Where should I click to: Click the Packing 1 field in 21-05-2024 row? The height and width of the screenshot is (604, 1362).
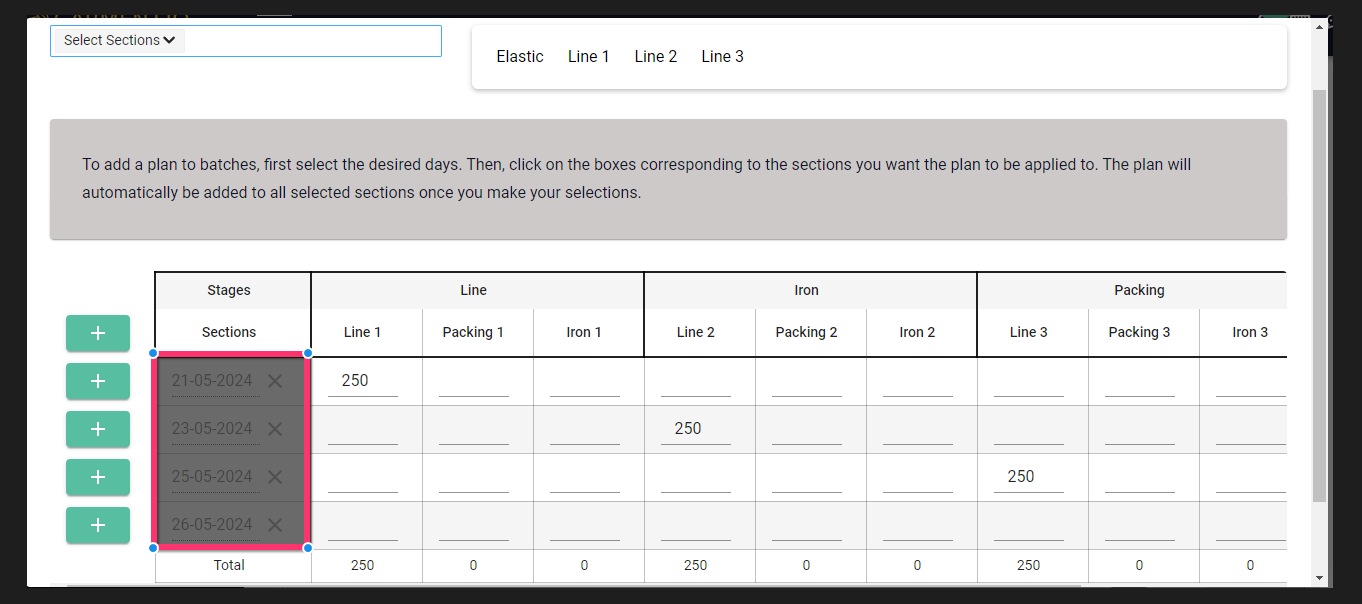tap(474, 381)
